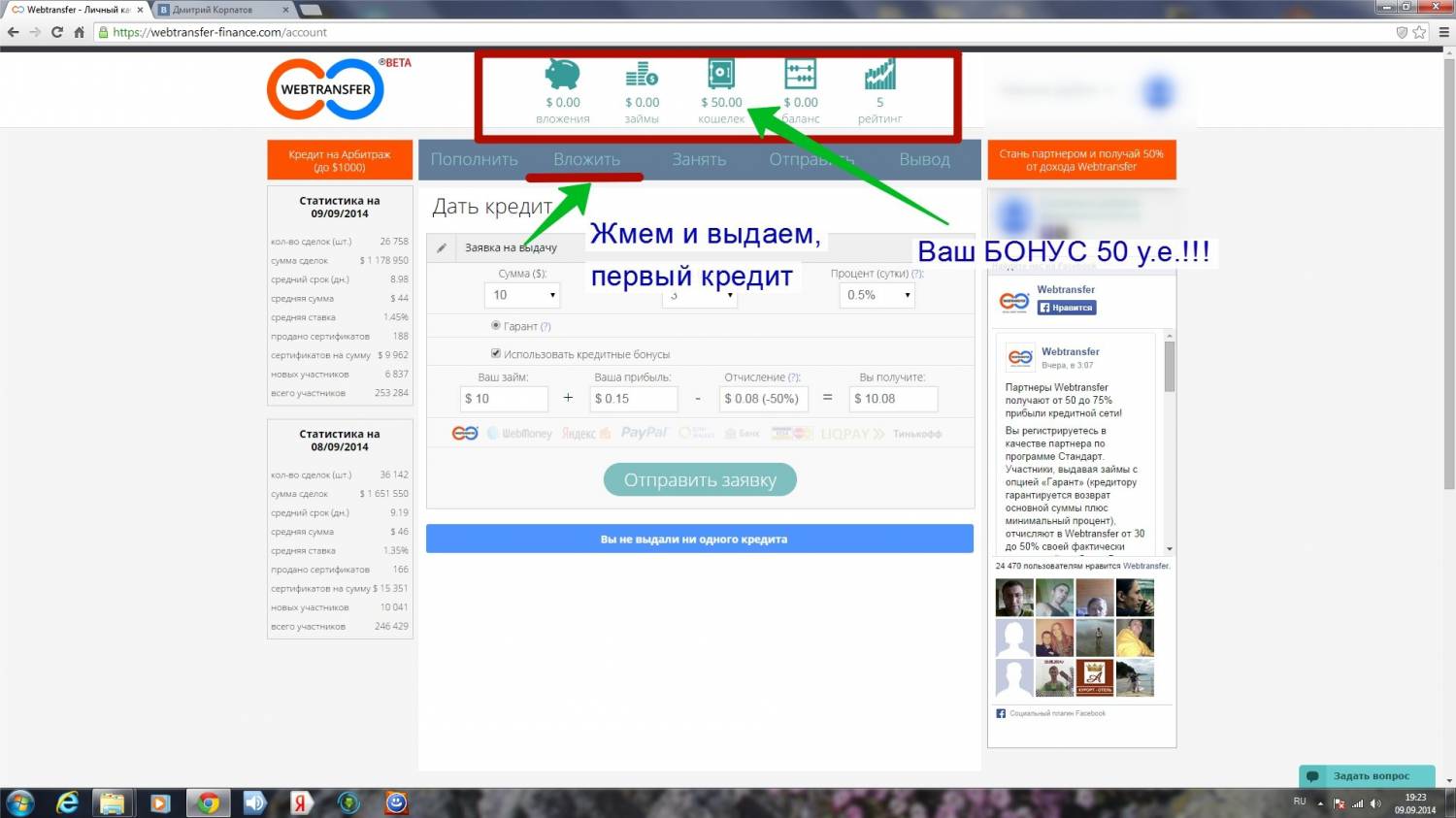The height and width of the screenshot is (818, 1456).
Task: Open the баланс abacus icon
Action: (801, 75)
